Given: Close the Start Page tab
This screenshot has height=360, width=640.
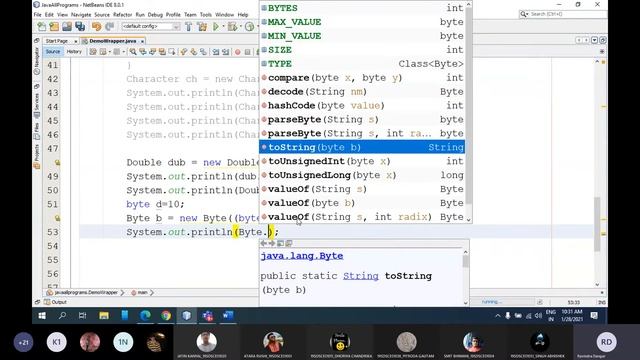Looking at the screenshot, I should [x=76, y=41].
